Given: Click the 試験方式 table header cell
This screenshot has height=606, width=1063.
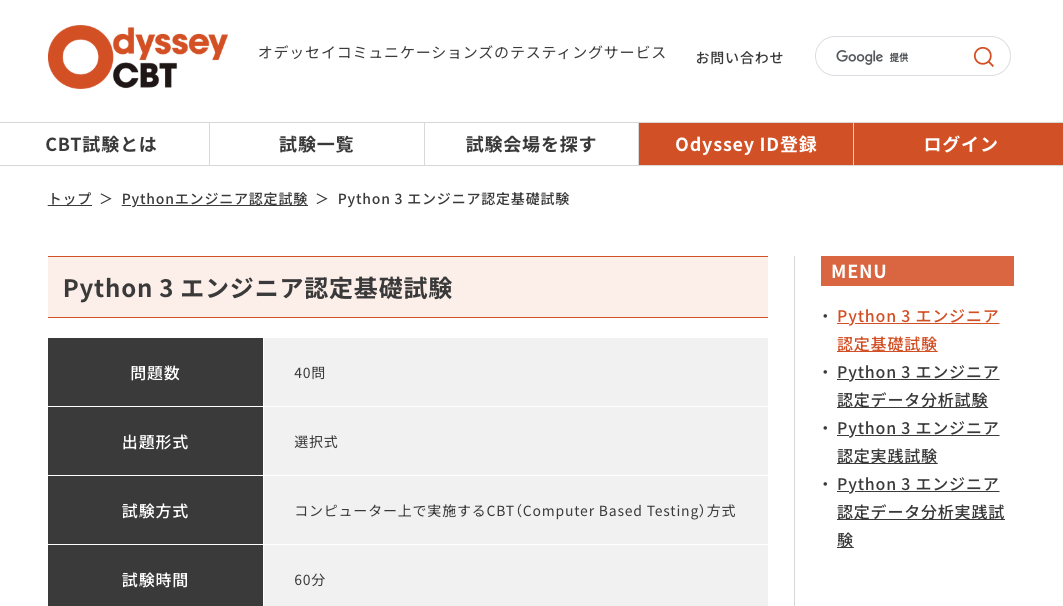Looking at the screenshot, I should (x=155, y=510).
